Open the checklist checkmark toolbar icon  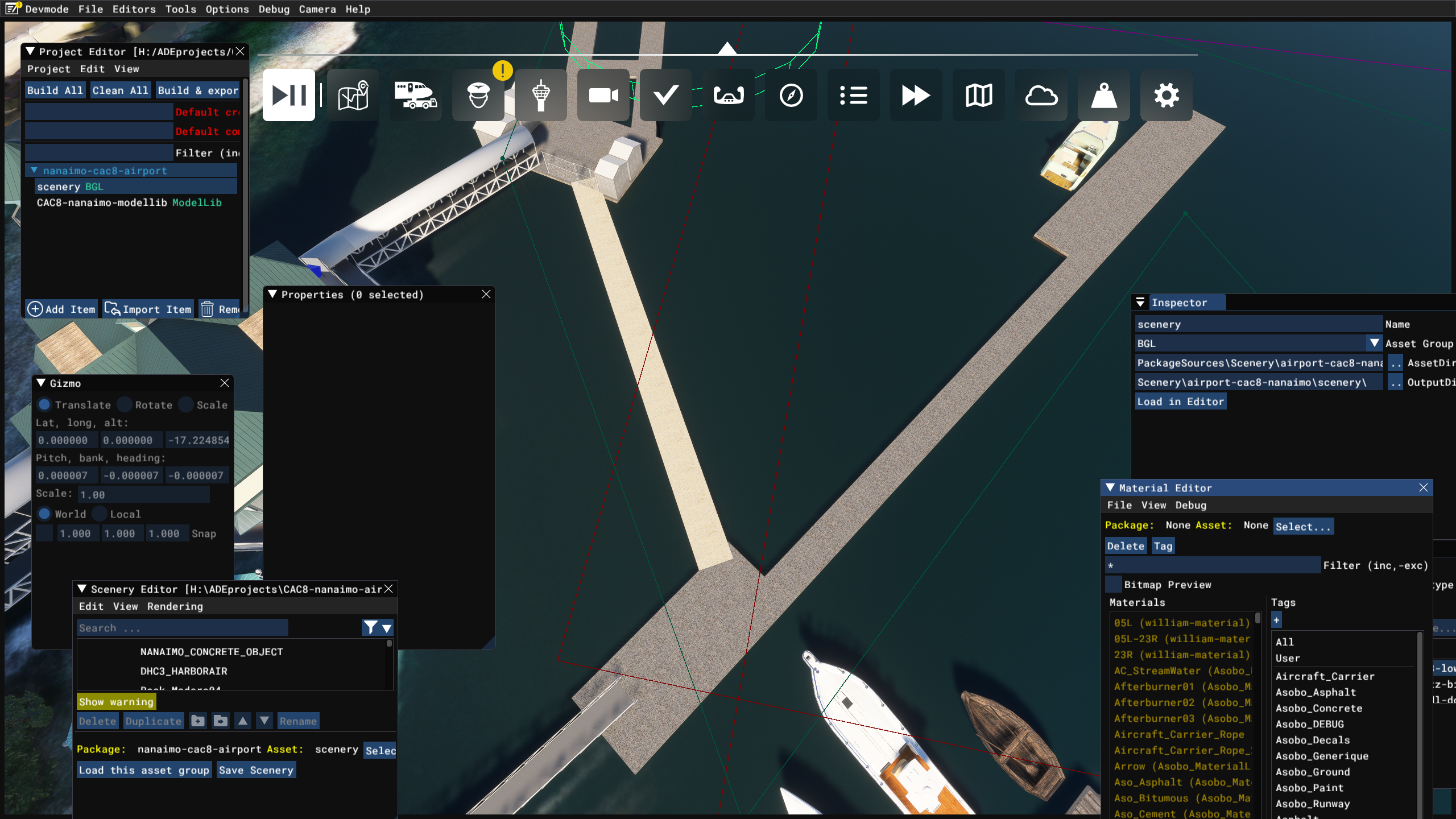(x=666, y=95)
